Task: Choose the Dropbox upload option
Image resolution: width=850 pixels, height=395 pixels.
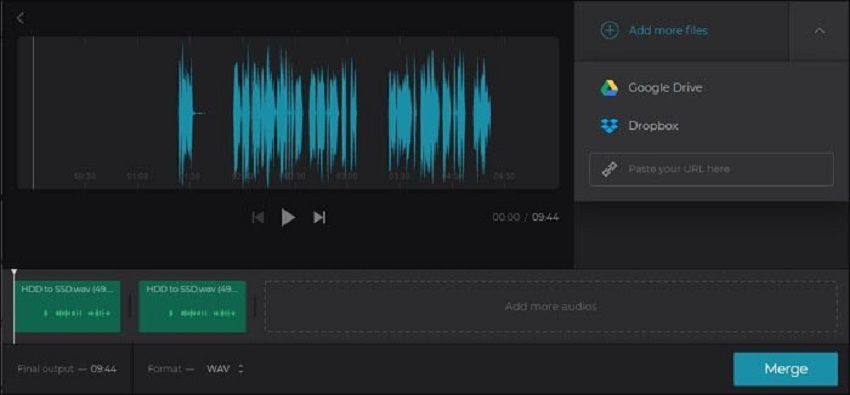Action: pos(639,126)
